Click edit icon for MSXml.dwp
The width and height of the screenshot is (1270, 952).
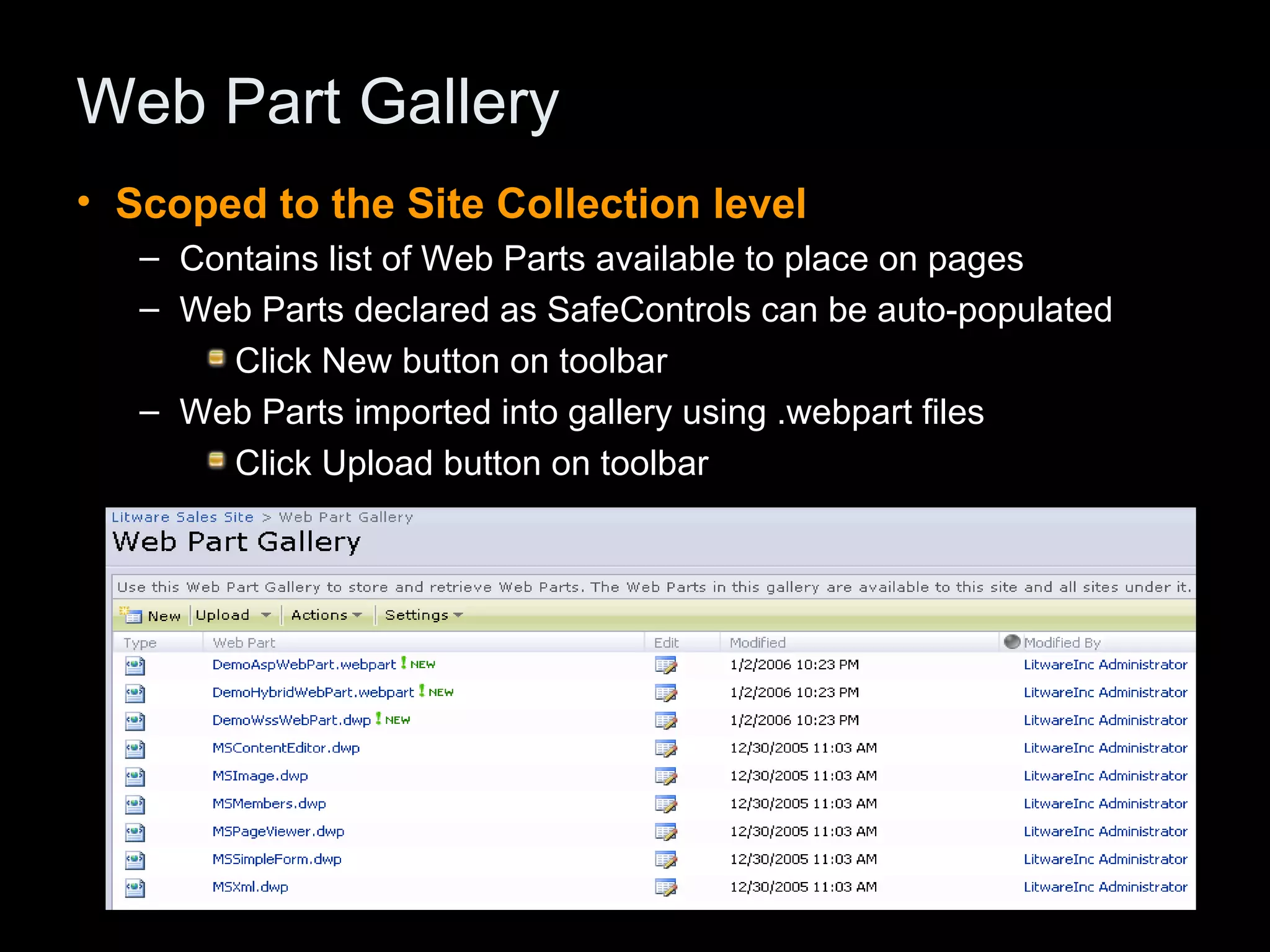tap(666, 888)
